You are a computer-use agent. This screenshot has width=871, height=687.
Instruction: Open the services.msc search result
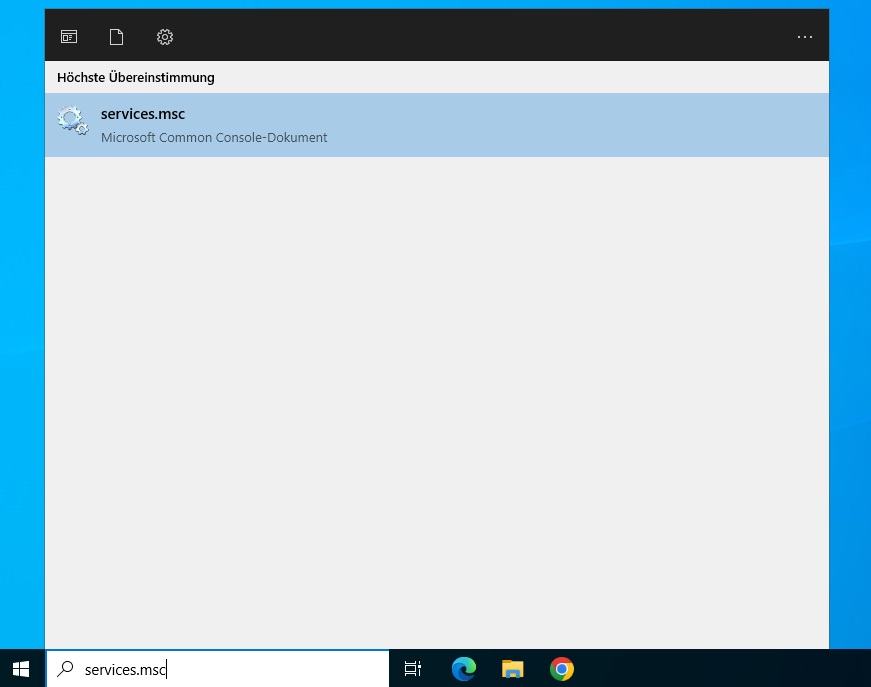pyautogui.click(x=437, y=125)
